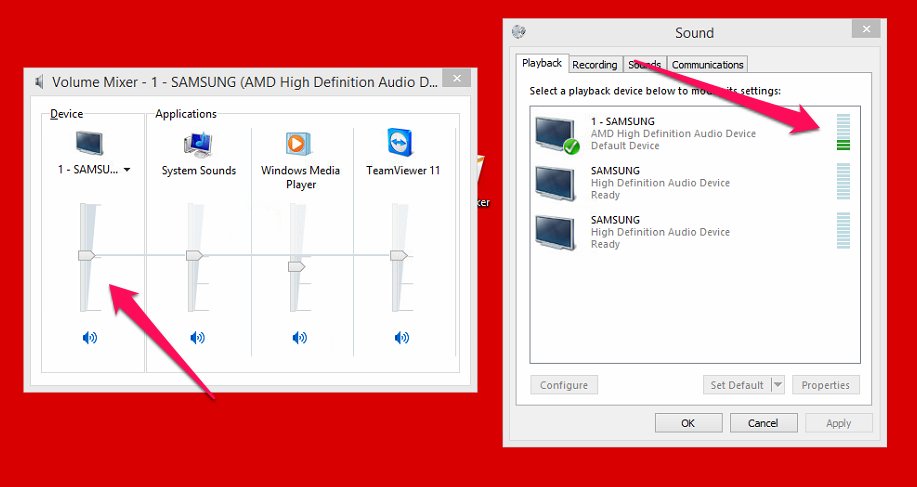Switch to the Playback tab

point(542,63)
